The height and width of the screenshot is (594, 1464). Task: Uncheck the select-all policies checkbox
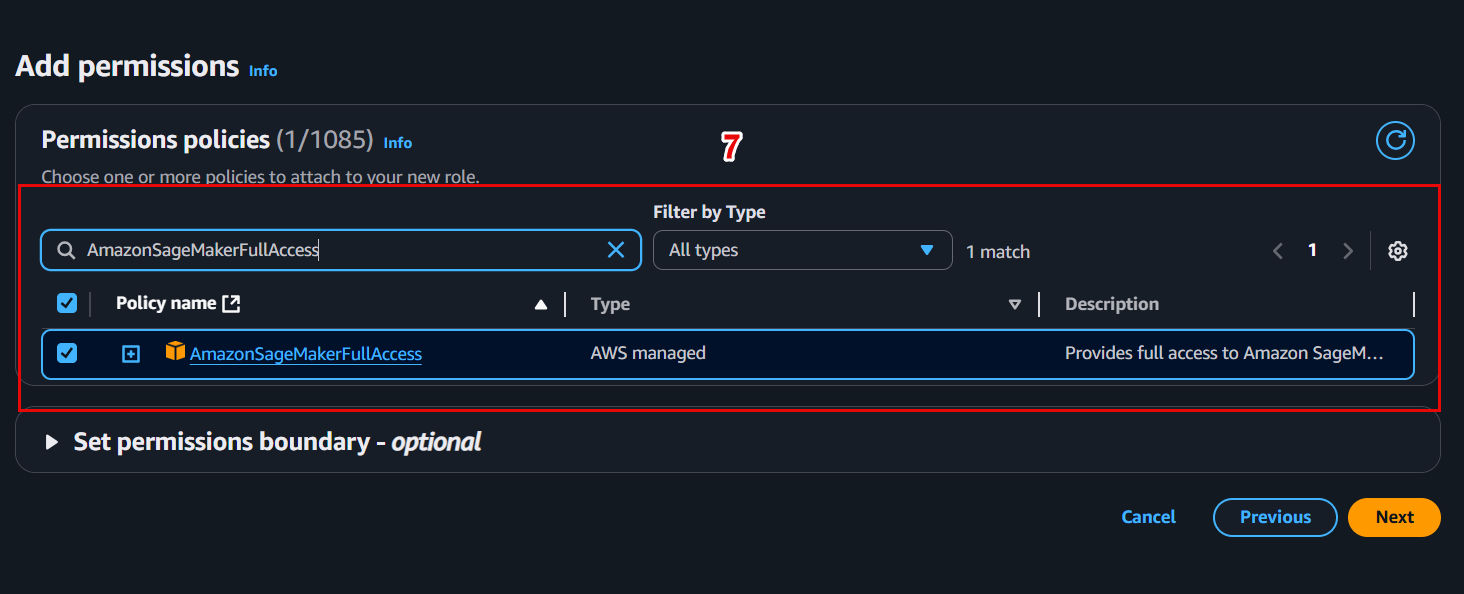tap(67, 303)
